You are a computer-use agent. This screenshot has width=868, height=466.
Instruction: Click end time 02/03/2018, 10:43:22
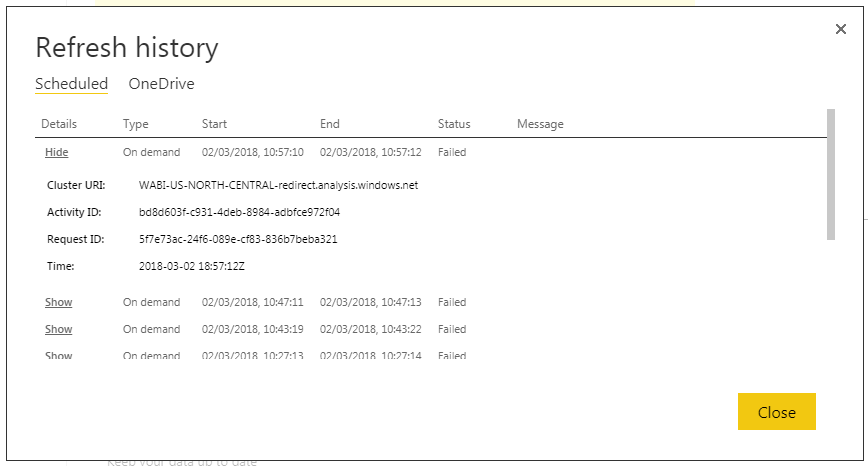coord(370,329)
